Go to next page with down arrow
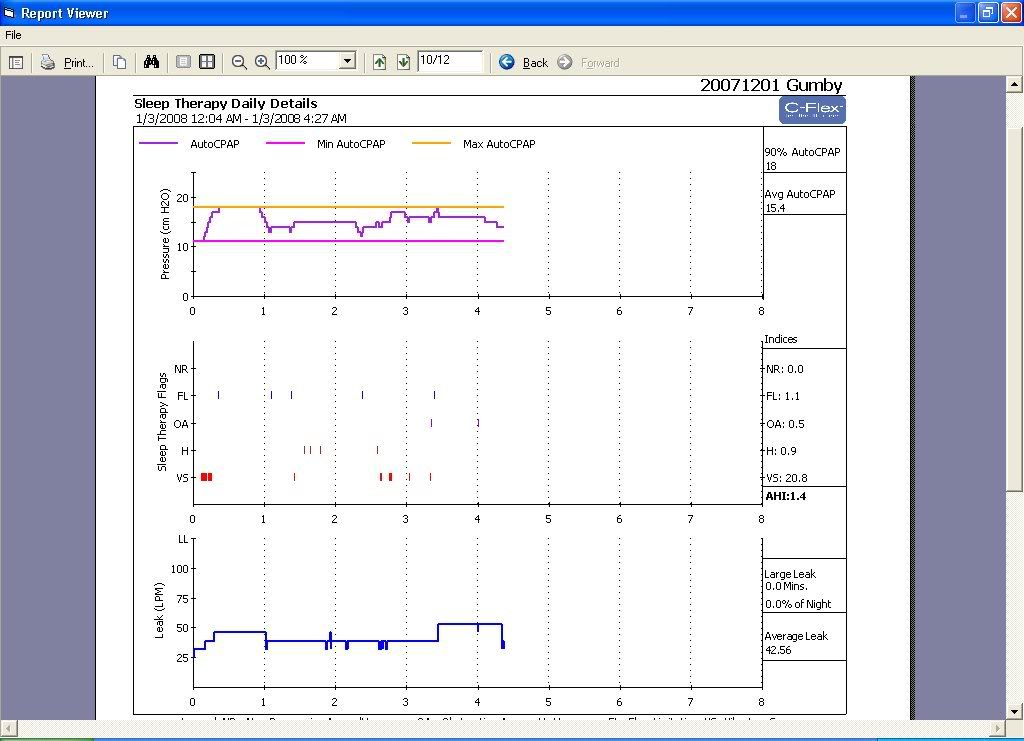This screenshot has width=1024, height=741. [x=404, y=62]
